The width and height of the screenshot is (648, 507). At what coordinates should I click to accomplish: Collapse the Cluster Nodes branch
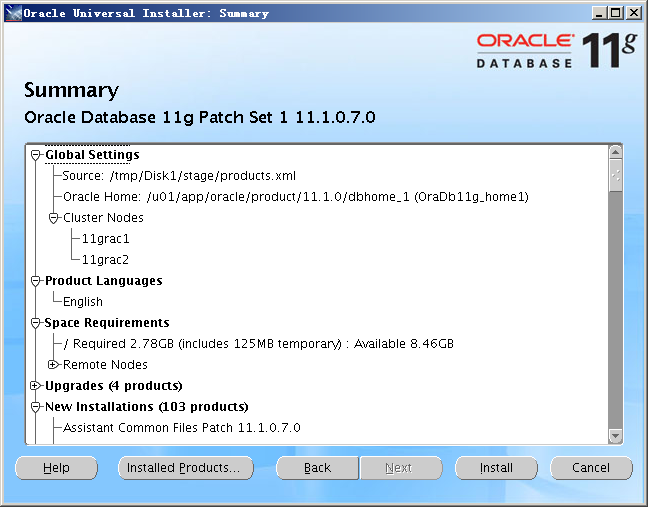point(54,218)
